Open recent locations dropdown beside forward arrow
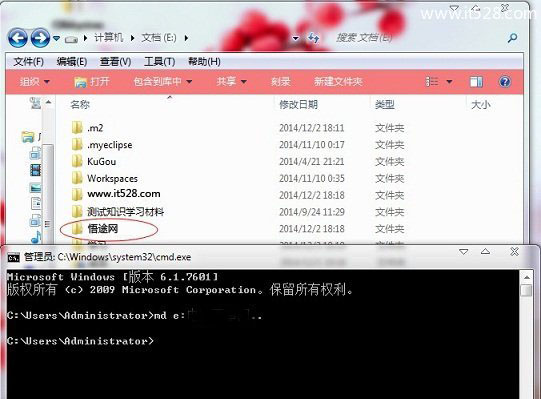Viewport: 541px width, 399px height. pos(56,38)
